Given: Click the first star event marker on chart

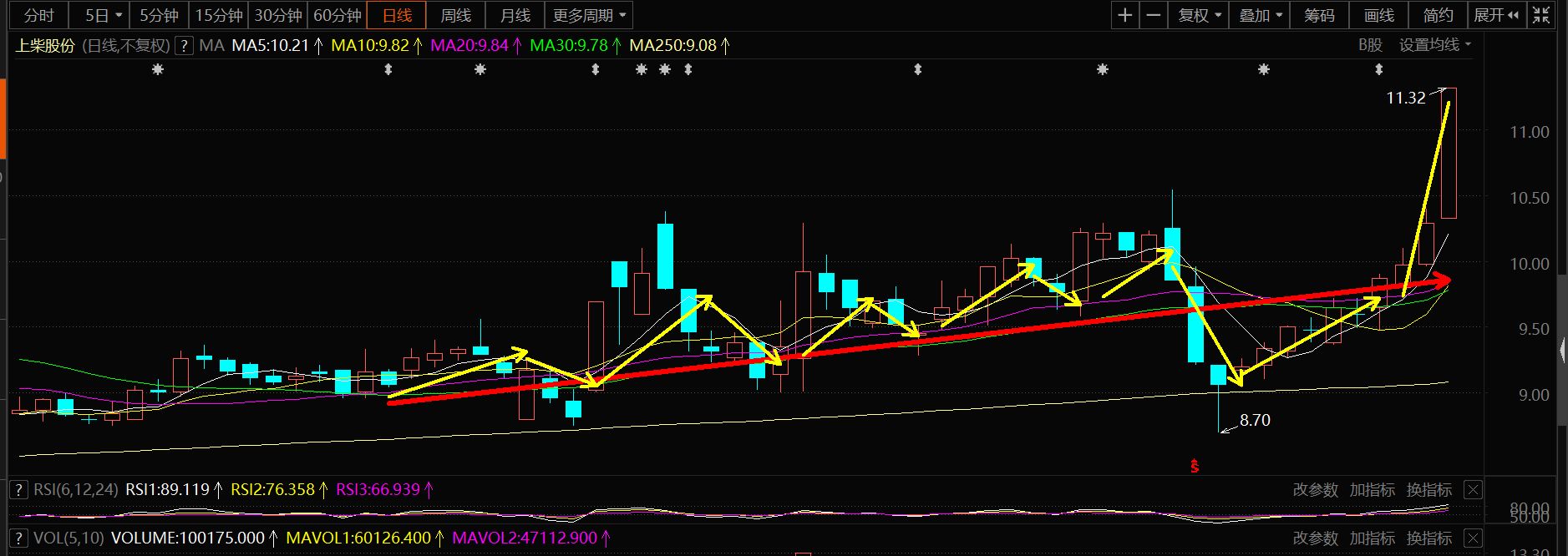Looking at the screenshot, I should [157, 70].
